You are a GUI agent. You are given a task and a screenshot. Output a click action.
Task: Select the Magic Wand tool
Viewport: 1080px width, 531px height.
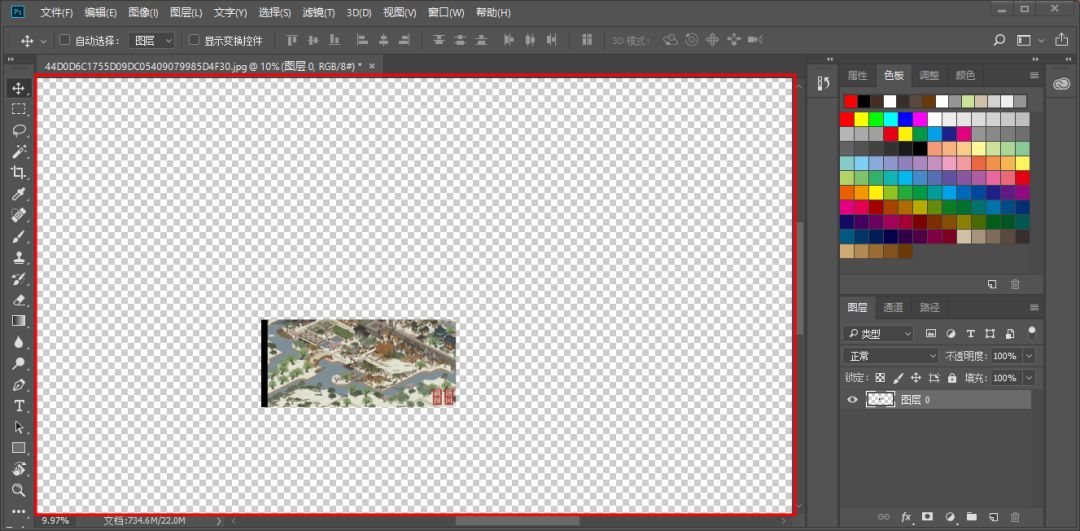tap(19, 151)
